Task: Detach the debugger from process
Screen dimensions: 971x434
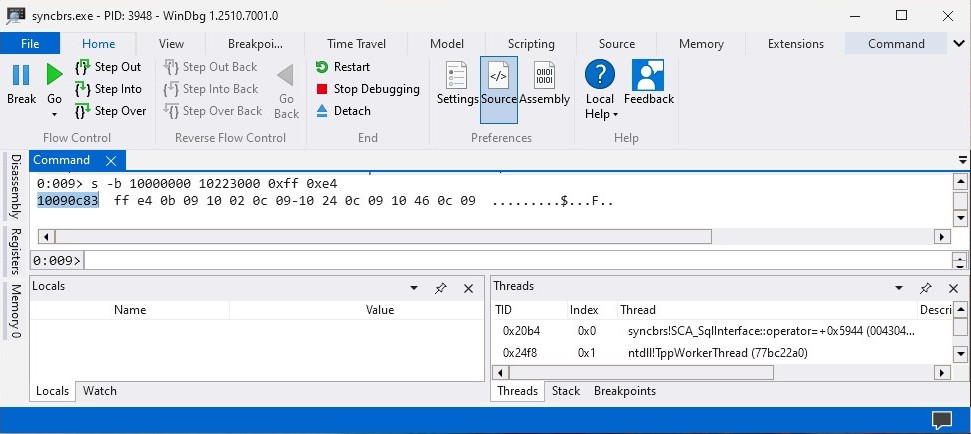Action: 343,111
